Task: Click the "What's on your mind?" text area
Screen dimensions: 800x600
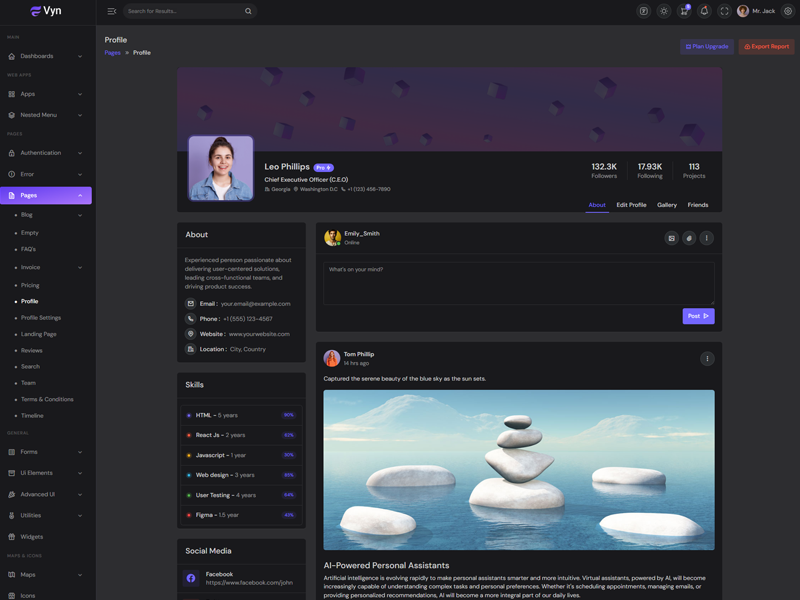Action: pos(518,283)
